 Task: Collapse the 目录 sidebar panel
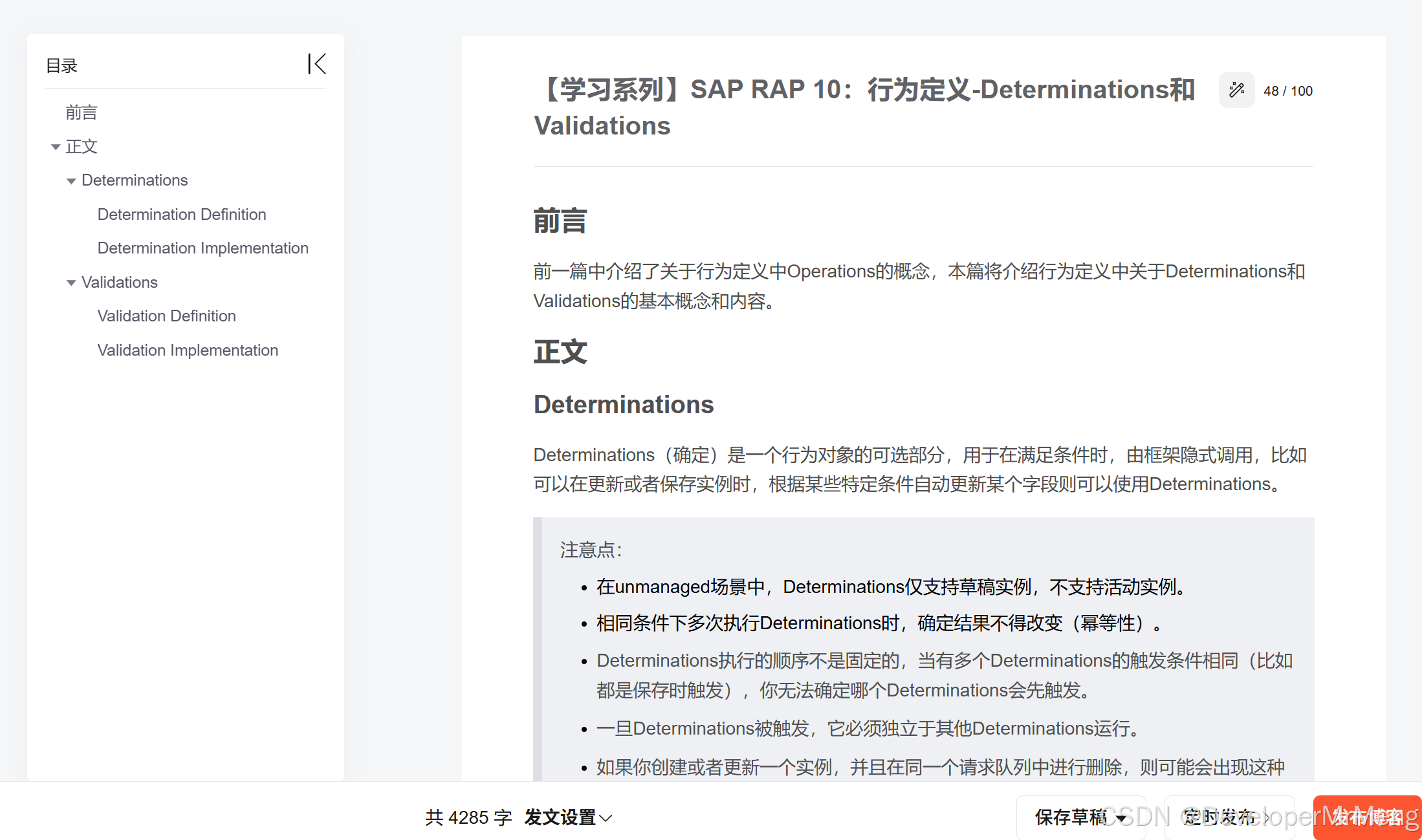tap(317, 64)
